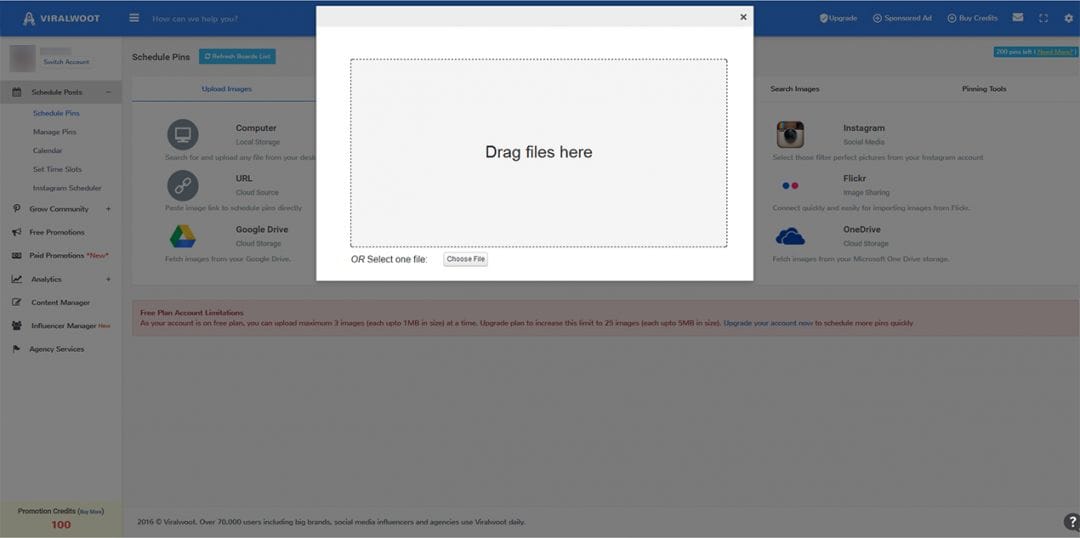Open the settings gear icon
The height and width of the screenshot is (538, 1080).
click(1068, 19)
